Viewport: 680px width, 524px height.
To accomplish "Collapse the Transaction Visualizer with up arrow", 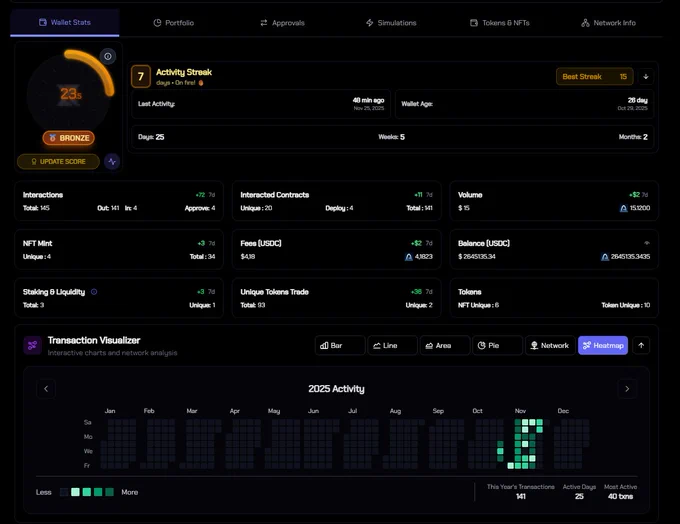I will (641, 345).
